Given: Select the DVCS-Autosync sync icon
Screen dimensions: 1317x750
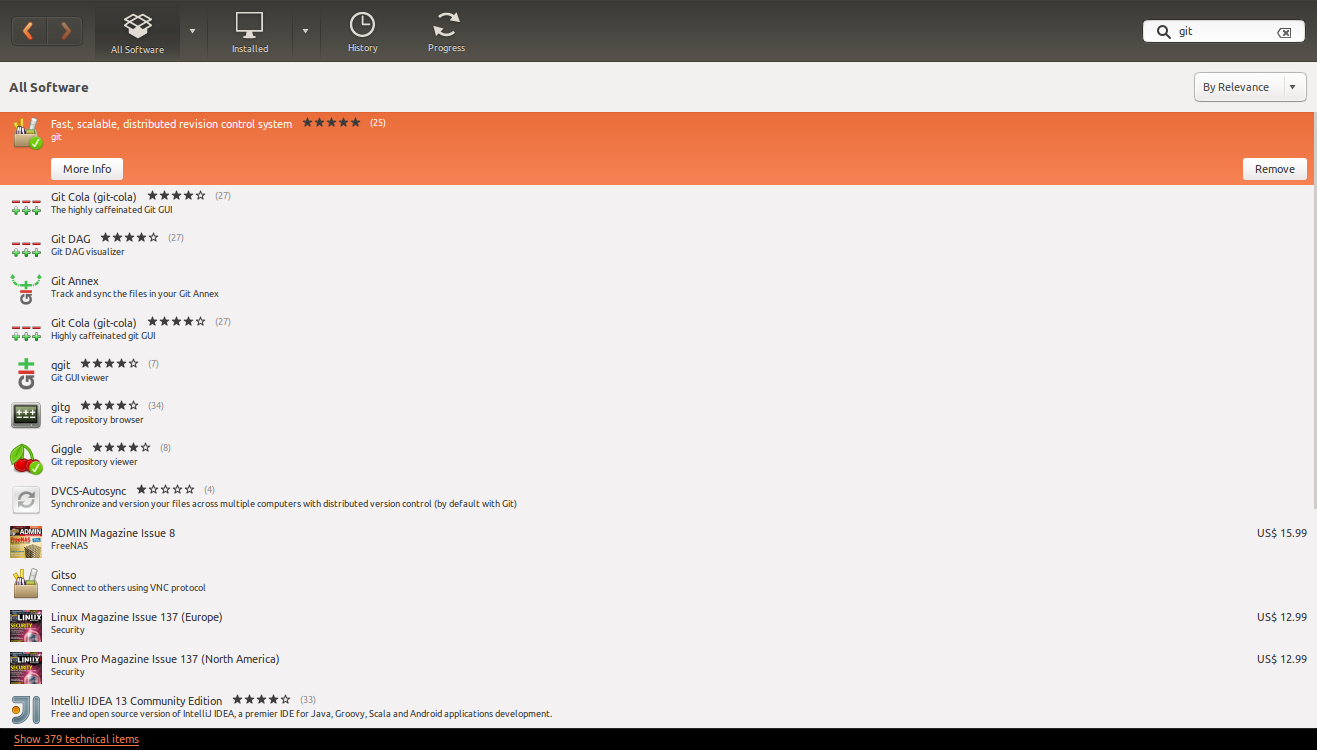Looking at the screenshot, I should (x=26, y=499).
